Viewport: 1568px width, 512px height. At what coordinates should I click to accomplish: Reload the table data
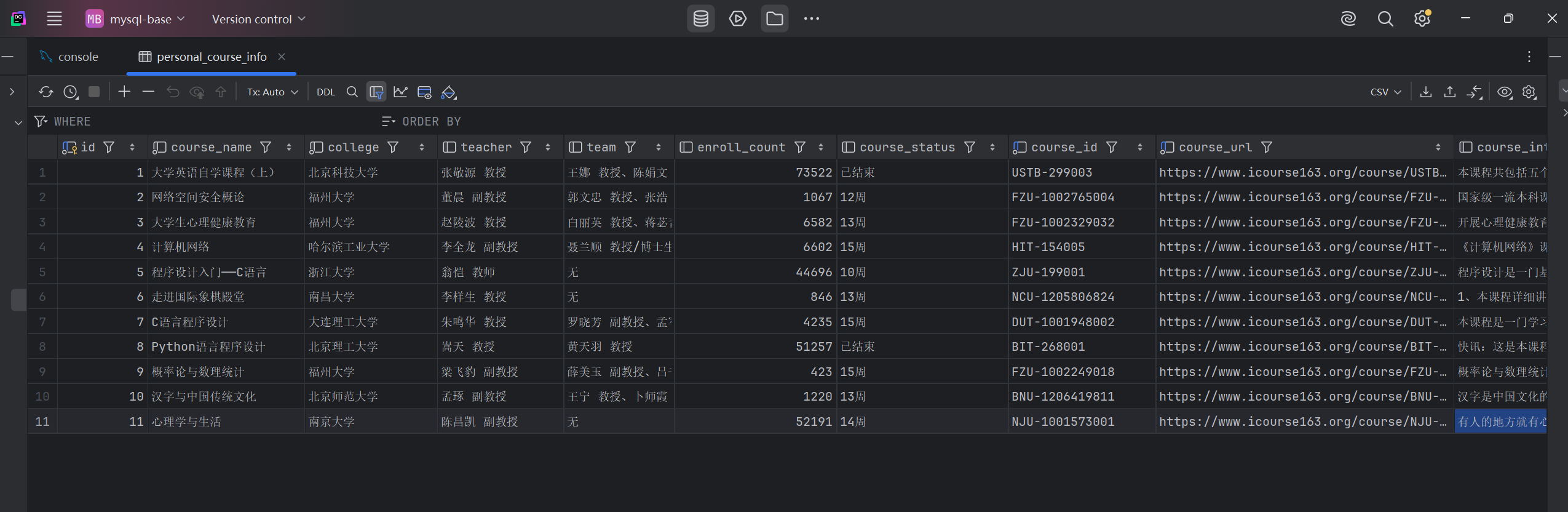pyautogui.click(x=46, y=92)
